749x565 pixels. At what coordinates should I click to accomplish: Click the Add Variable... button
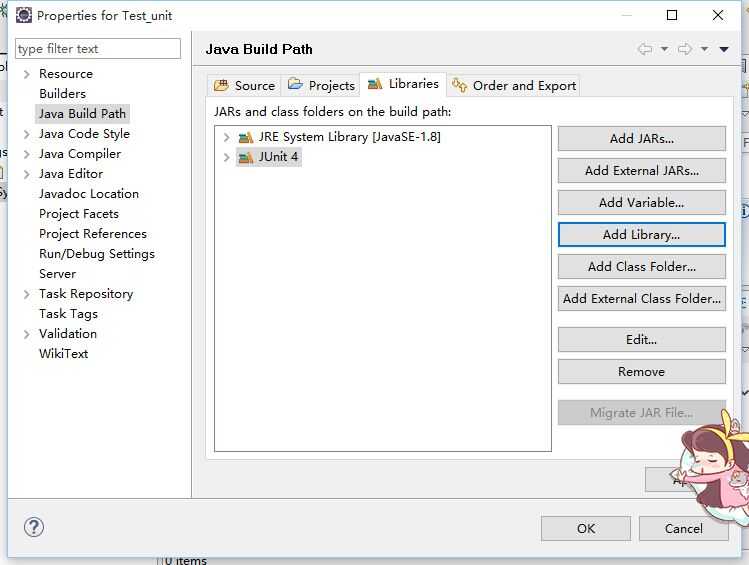(x=642, y=203)
